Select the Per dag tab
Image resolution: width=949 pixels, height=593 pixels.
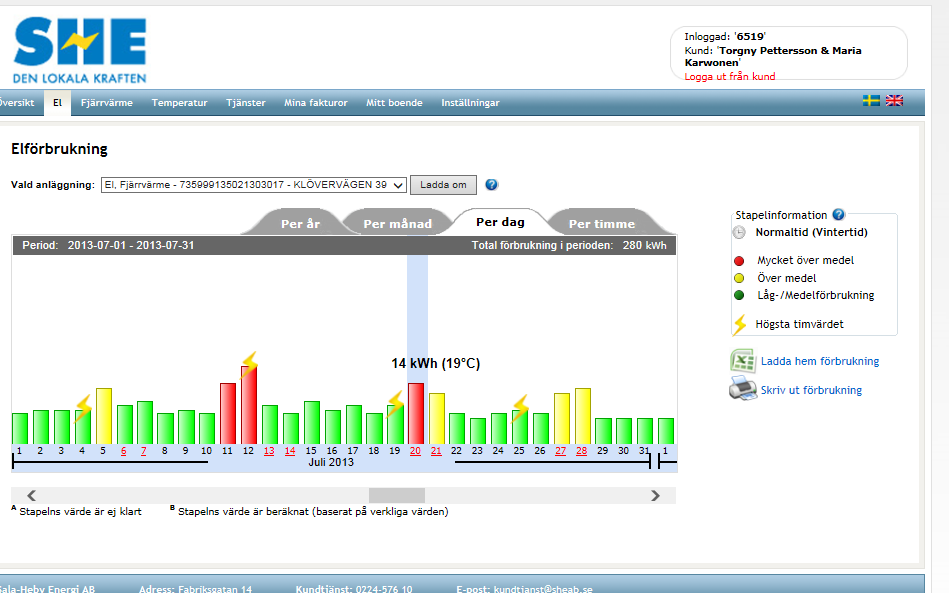[x=500, y=222]
